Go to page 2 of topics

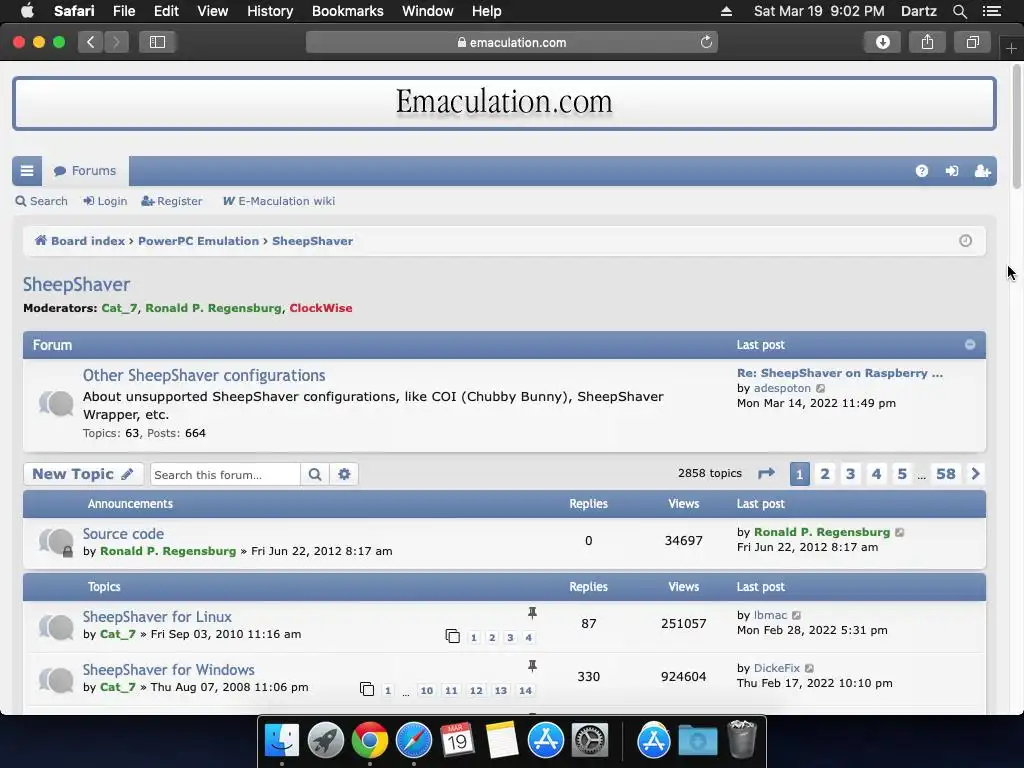825,473
